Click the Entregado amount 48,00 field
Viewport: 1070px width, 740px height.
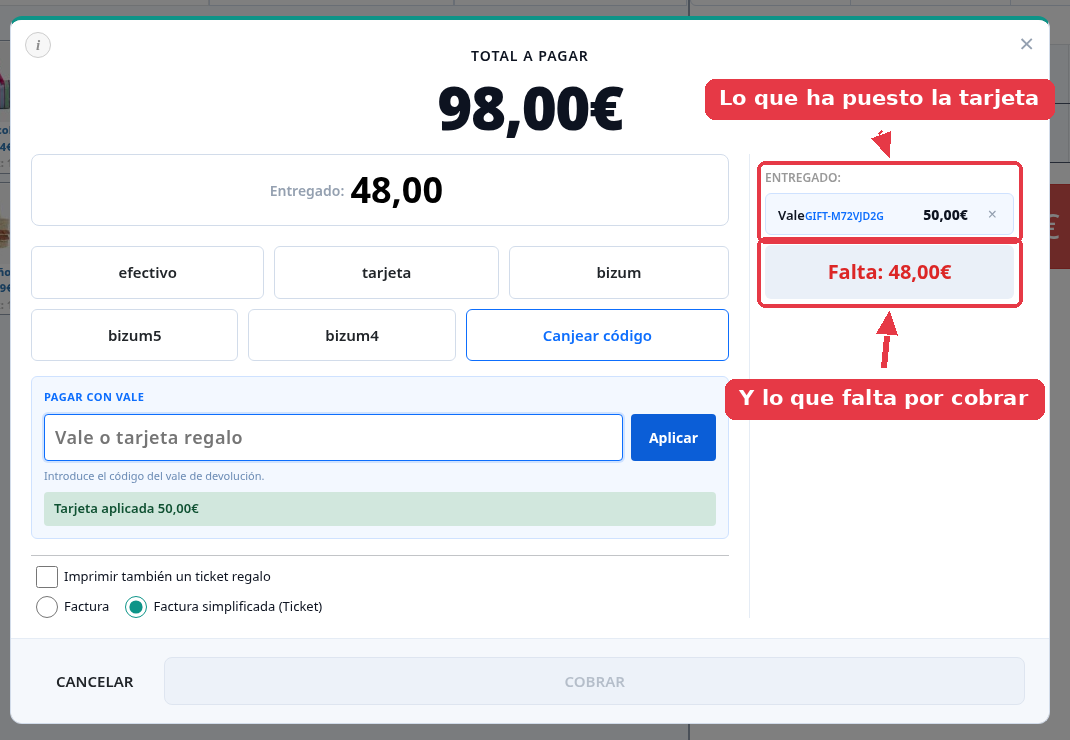click(379, 190)
